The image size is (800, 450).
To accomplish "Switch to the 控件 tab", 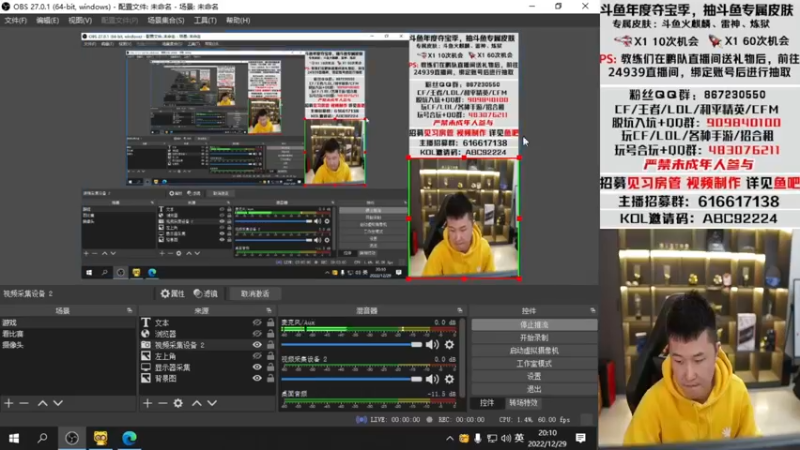I will tap(487, 403).
